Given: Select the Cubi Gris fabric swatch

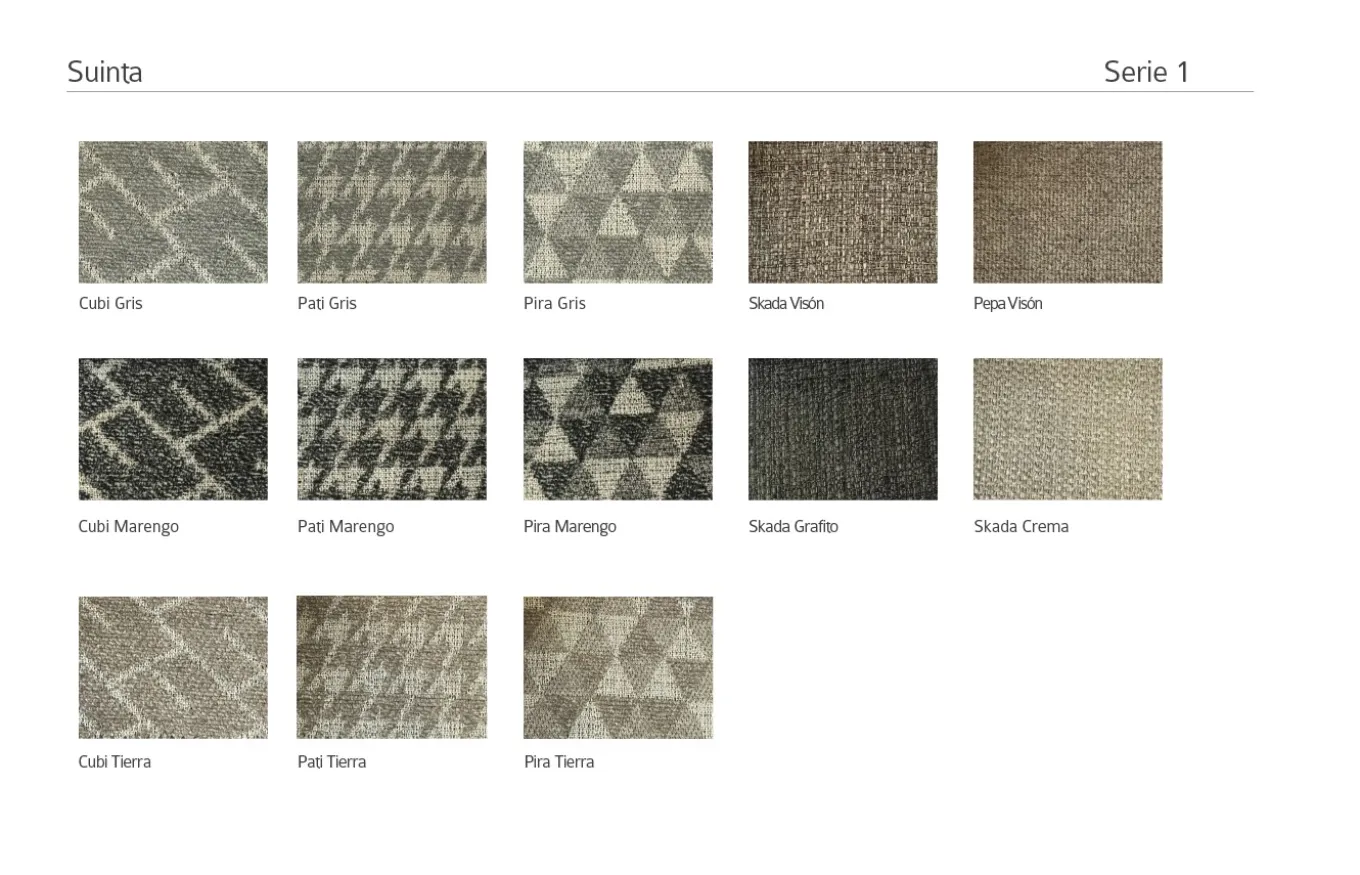Looking at the screenshot, I should (173, 212).
